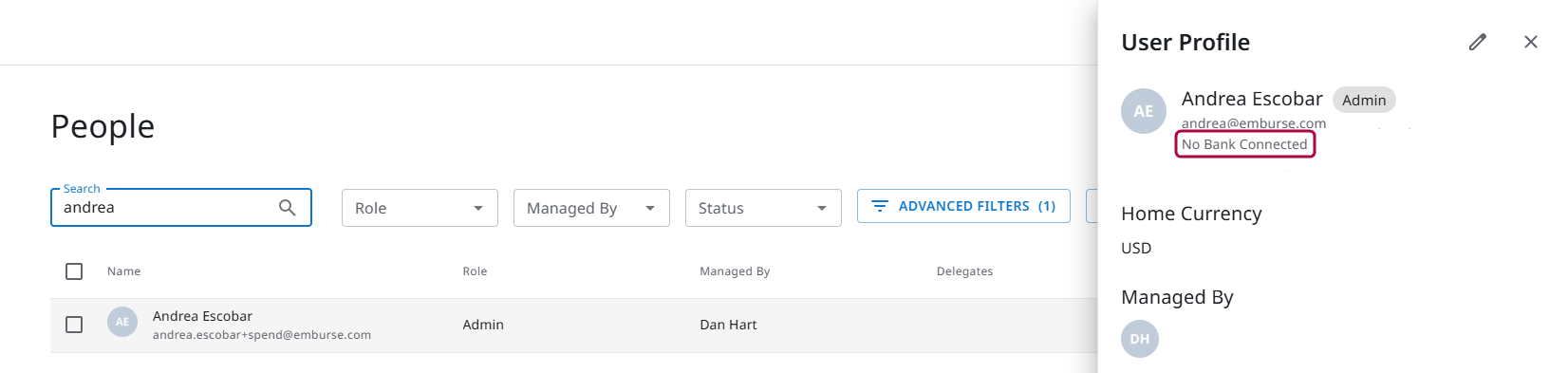Click the Delegates column header
The height and width of the screenshot is (373, 1568).
[x=964, y=271]
